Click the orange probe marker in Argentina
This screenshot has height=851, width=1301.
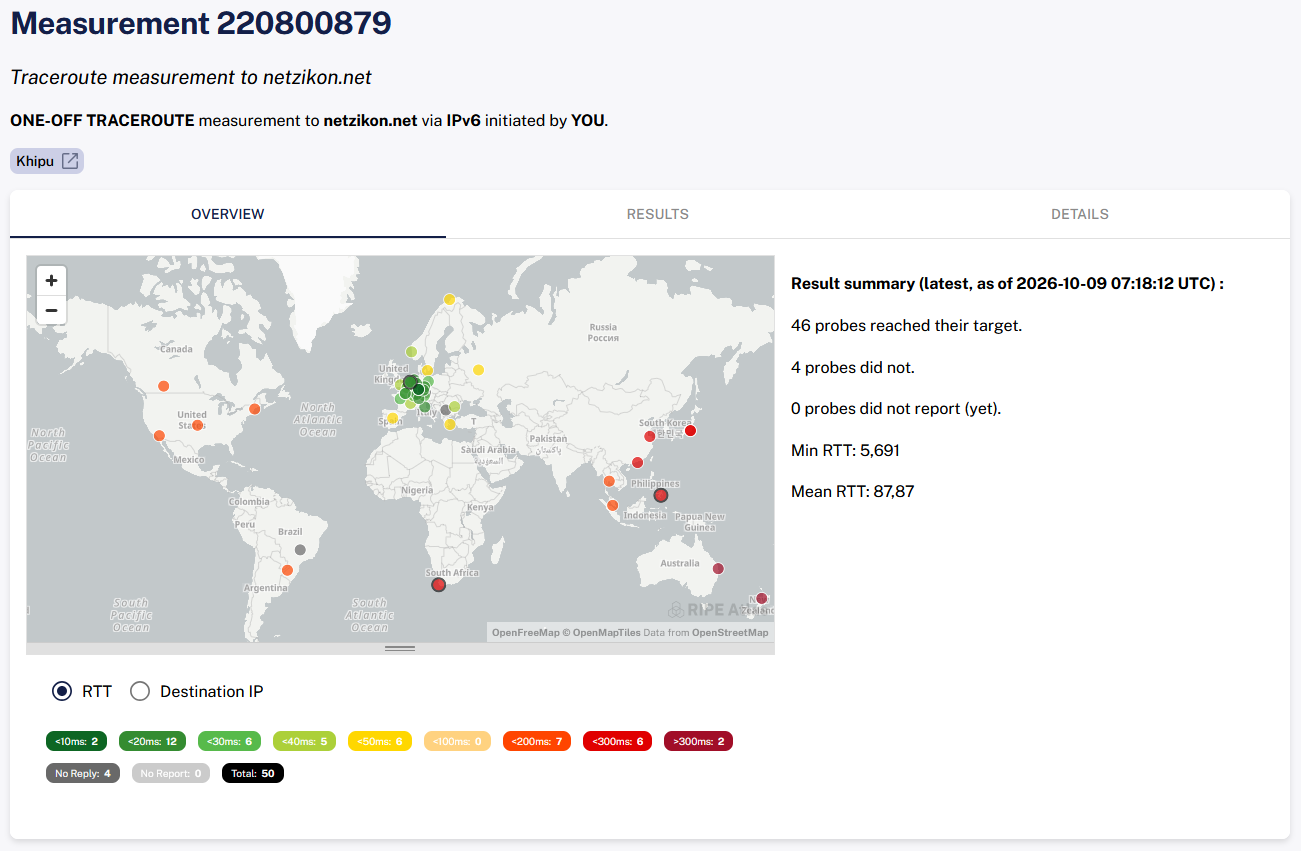[x=288, y=570]
